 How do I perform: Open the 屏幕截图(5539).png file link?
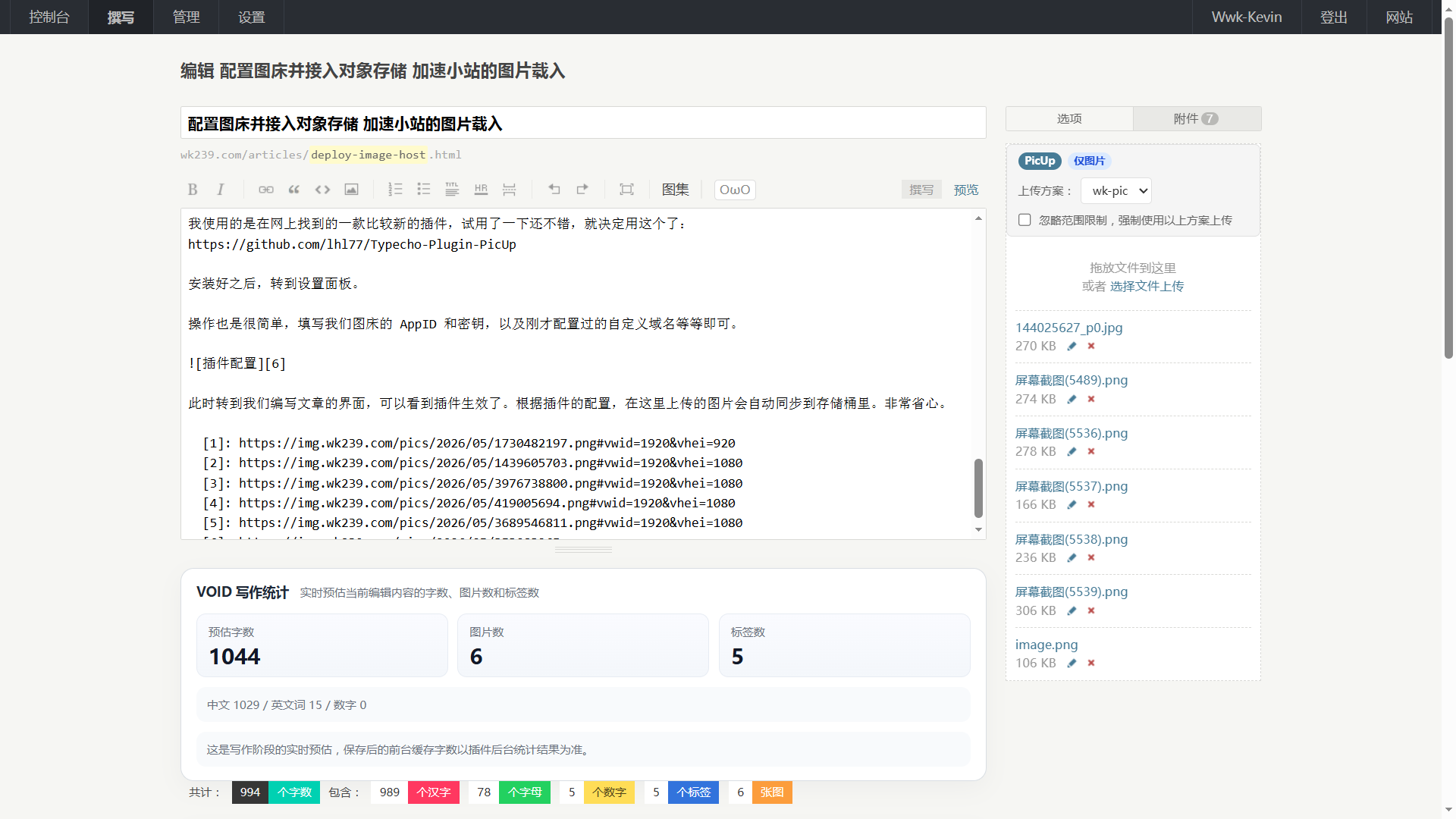(1072, 591)
